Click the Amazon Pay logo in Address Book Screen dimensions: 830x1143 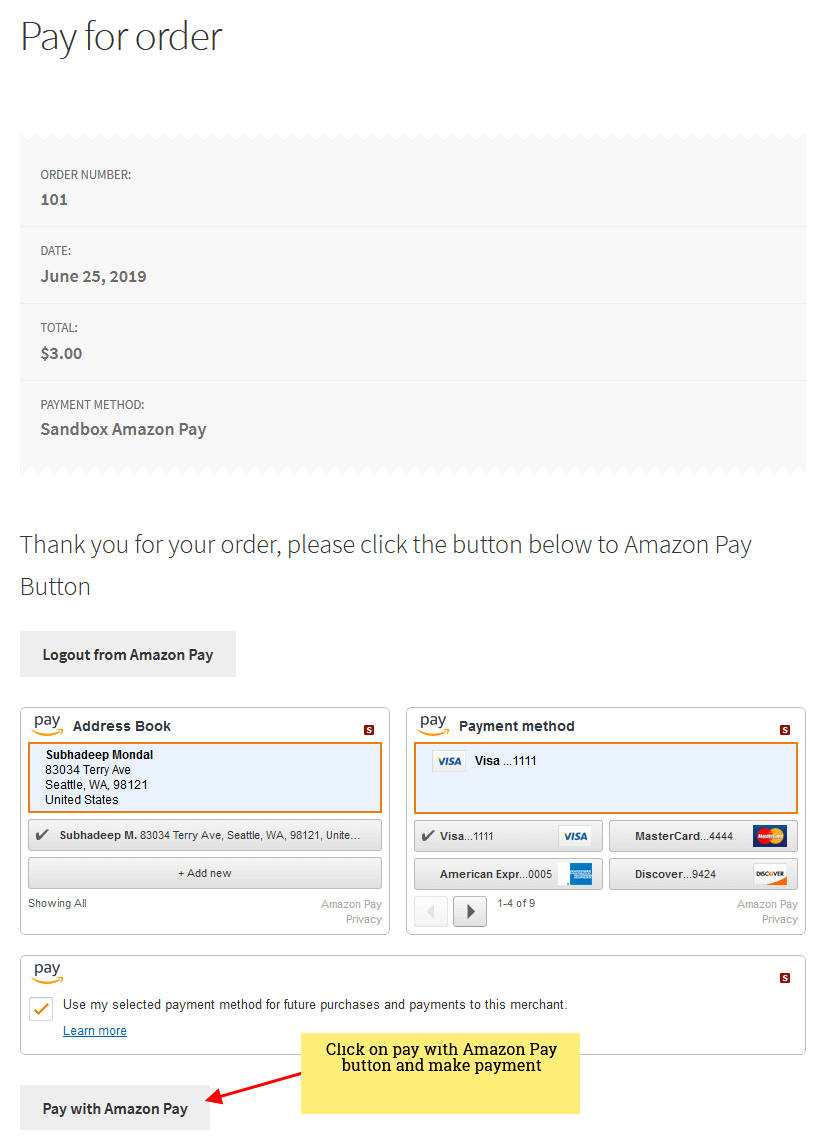pos(47,725)
